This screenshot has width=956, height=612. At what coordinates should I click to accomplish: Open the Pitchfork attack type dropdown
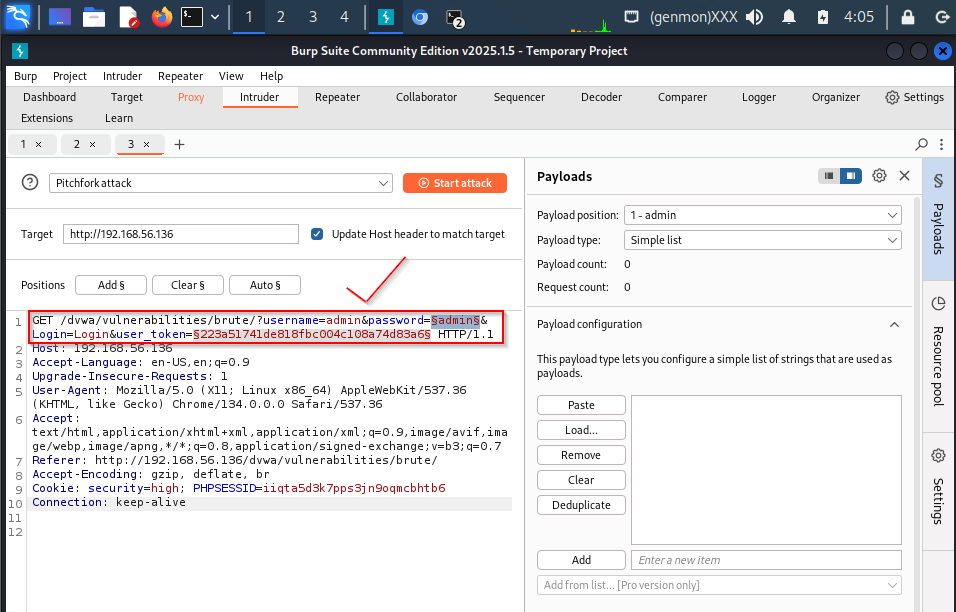pos(221,183)
